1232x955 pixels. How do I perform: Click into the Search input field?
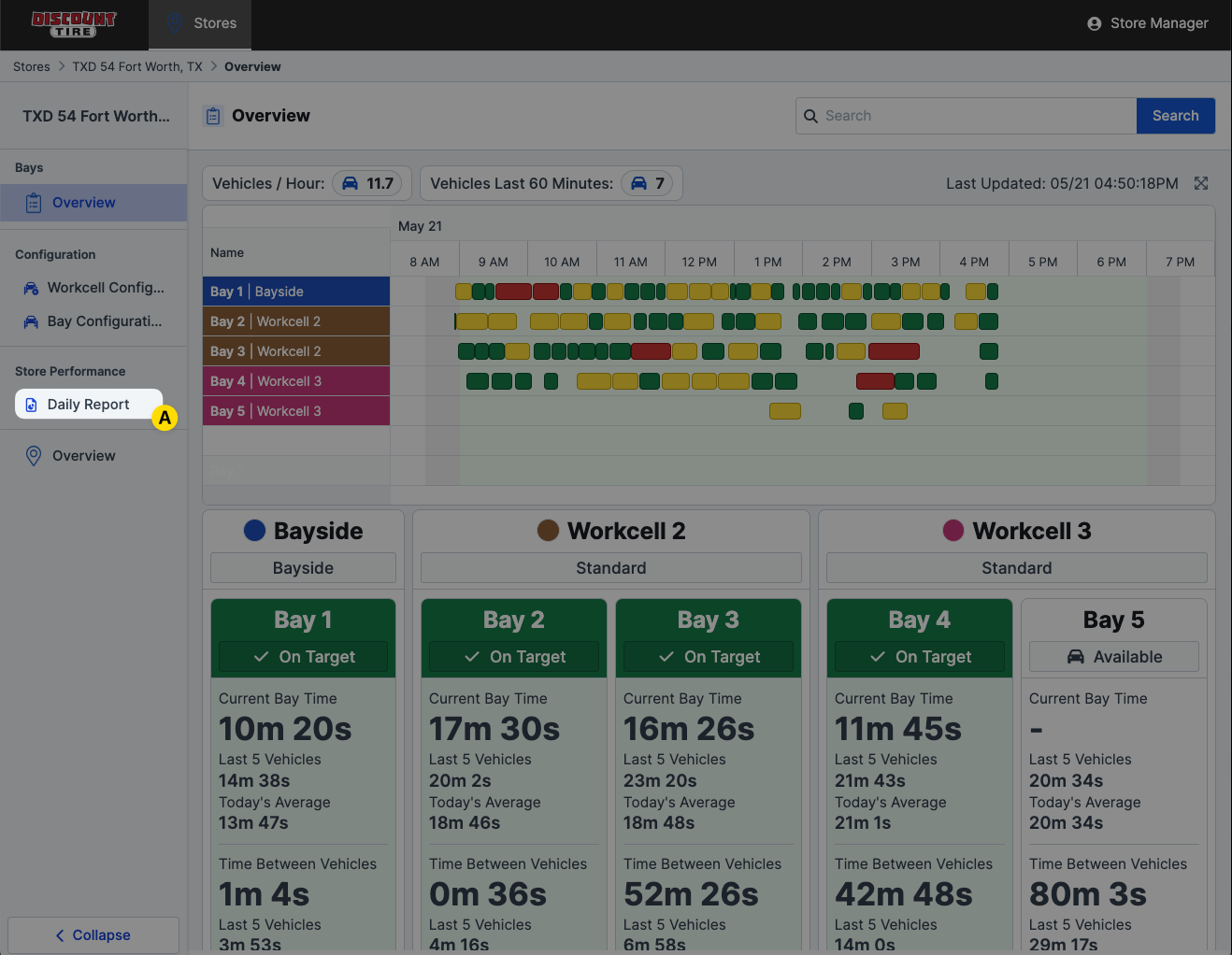click(x=972, y=116)
